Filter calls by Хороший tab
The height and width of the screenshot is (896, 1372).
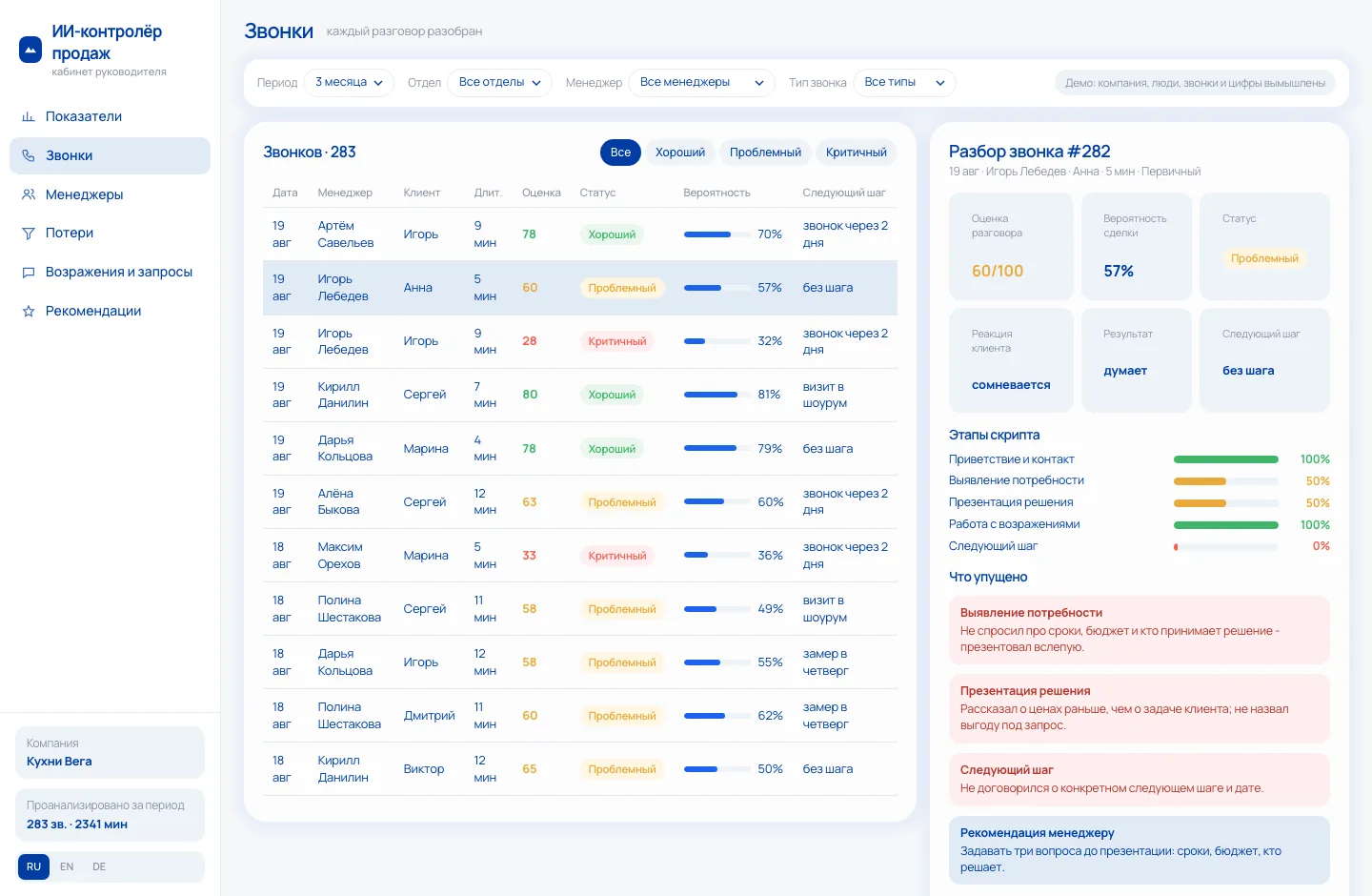pos(680,153)
